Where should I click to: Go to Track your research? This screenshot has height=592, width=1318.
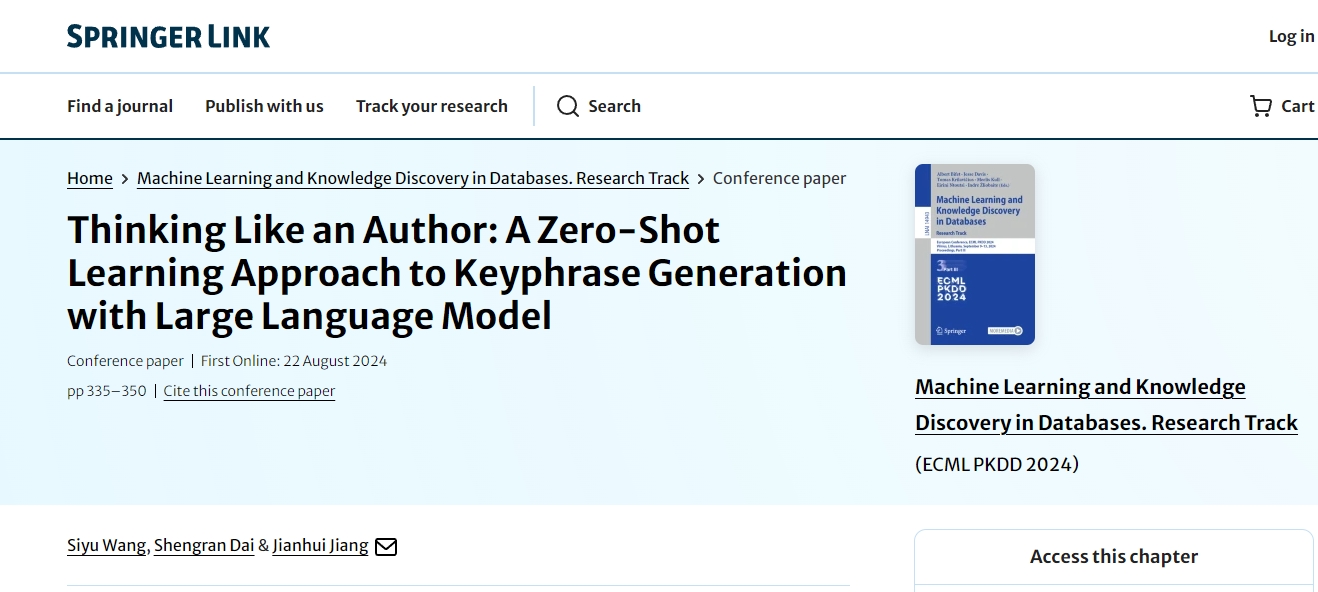[x=432, y=106]
